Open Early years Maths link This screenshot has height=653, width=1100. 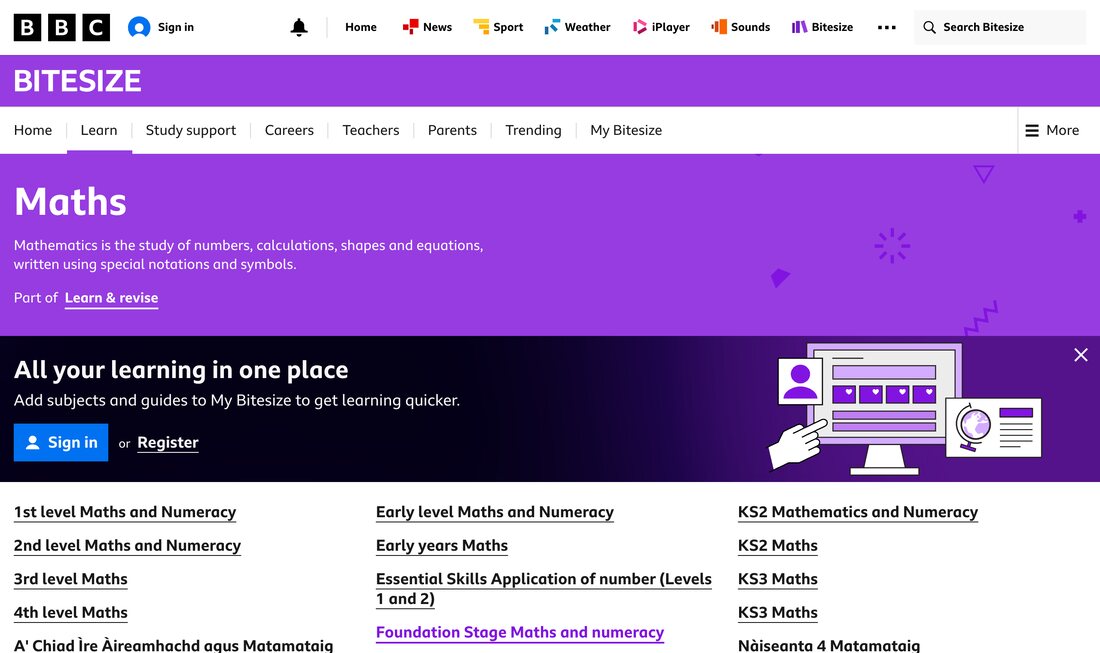[x=442, y=546]
